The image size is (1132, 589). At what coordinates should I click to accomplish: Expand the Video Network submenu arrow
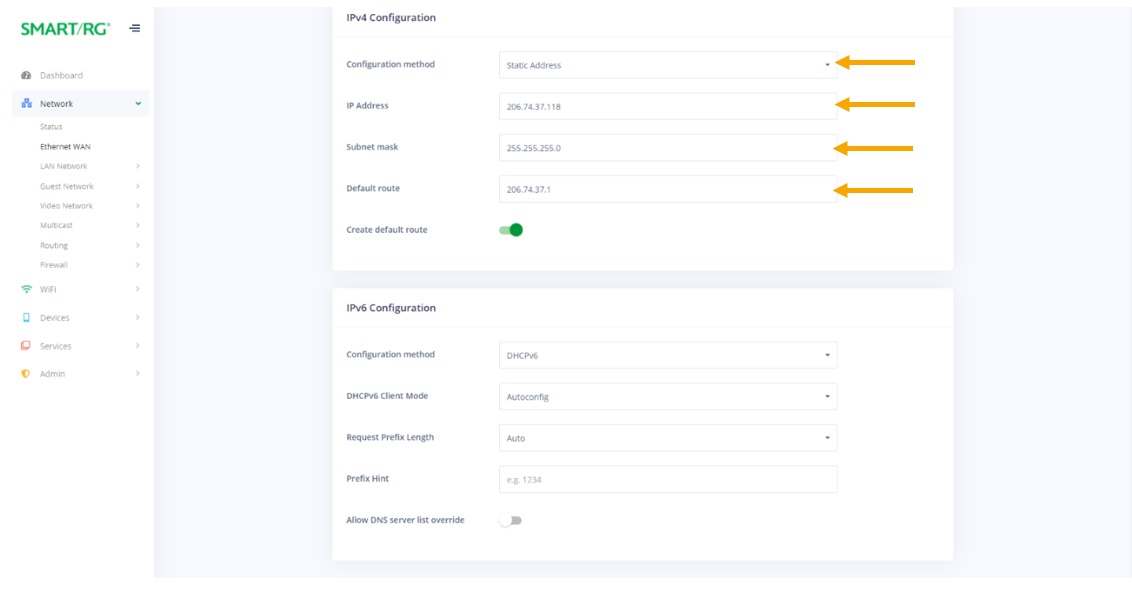[138, 206]
